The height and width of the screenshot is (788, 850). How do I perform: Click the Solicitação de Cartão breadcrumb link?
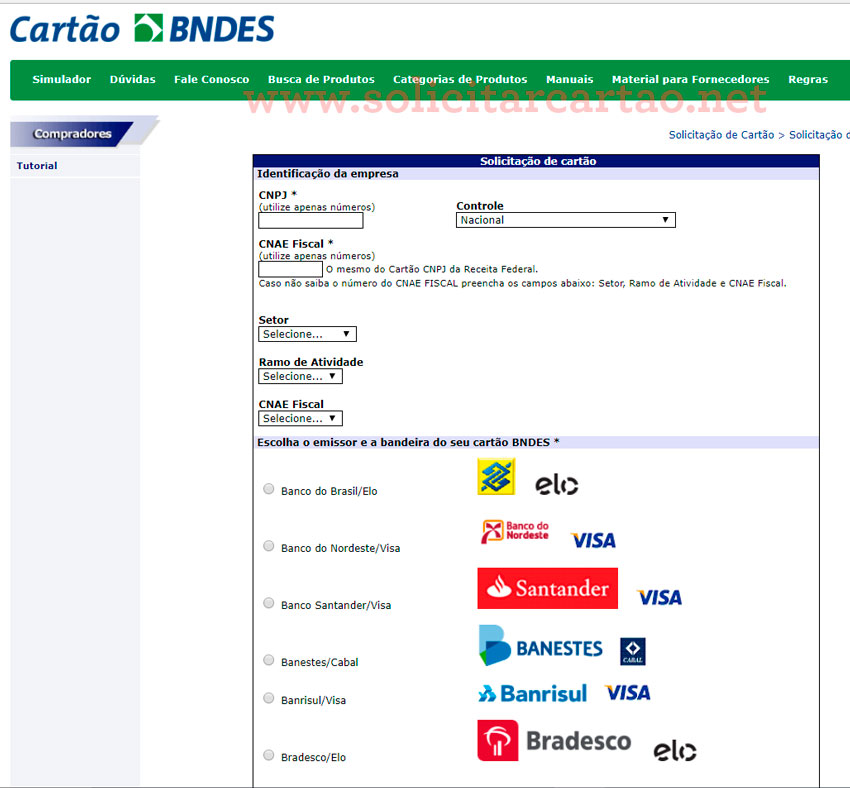pyautogui.click(x=721, y=135)
